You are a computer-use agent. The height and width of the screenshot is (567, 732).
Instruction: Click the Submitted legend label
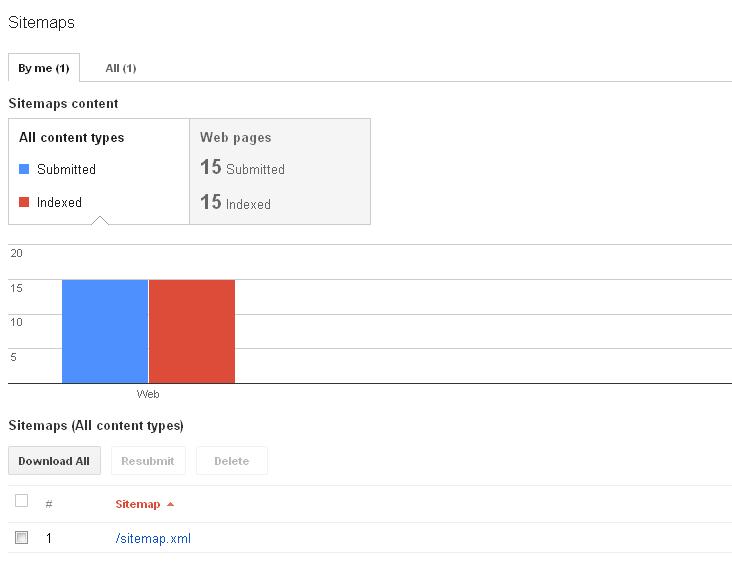coord(66,170)
